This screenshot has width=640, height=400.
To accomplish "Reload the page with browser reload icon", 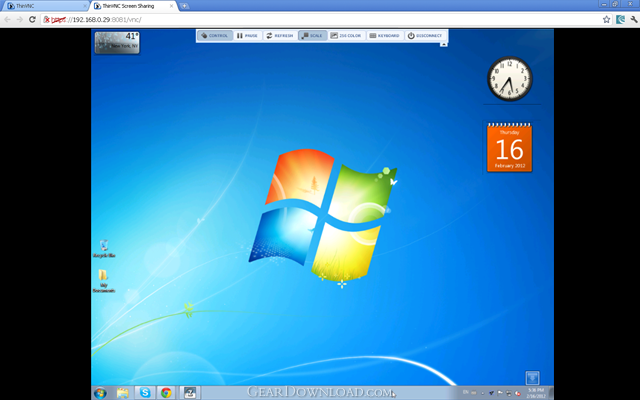I will [x=32, y=20].
